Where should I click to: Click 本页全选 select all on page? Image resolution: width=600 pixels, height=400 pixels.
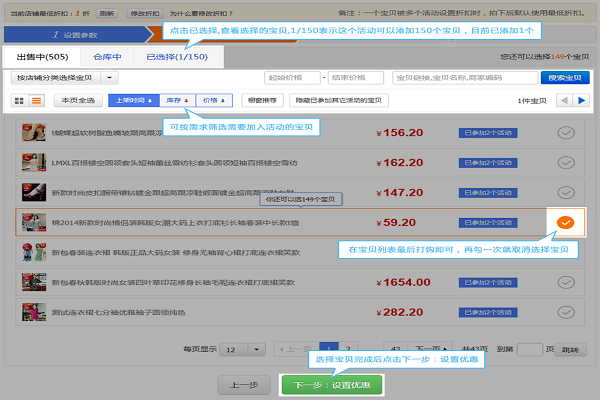click(x=78, y=100)
